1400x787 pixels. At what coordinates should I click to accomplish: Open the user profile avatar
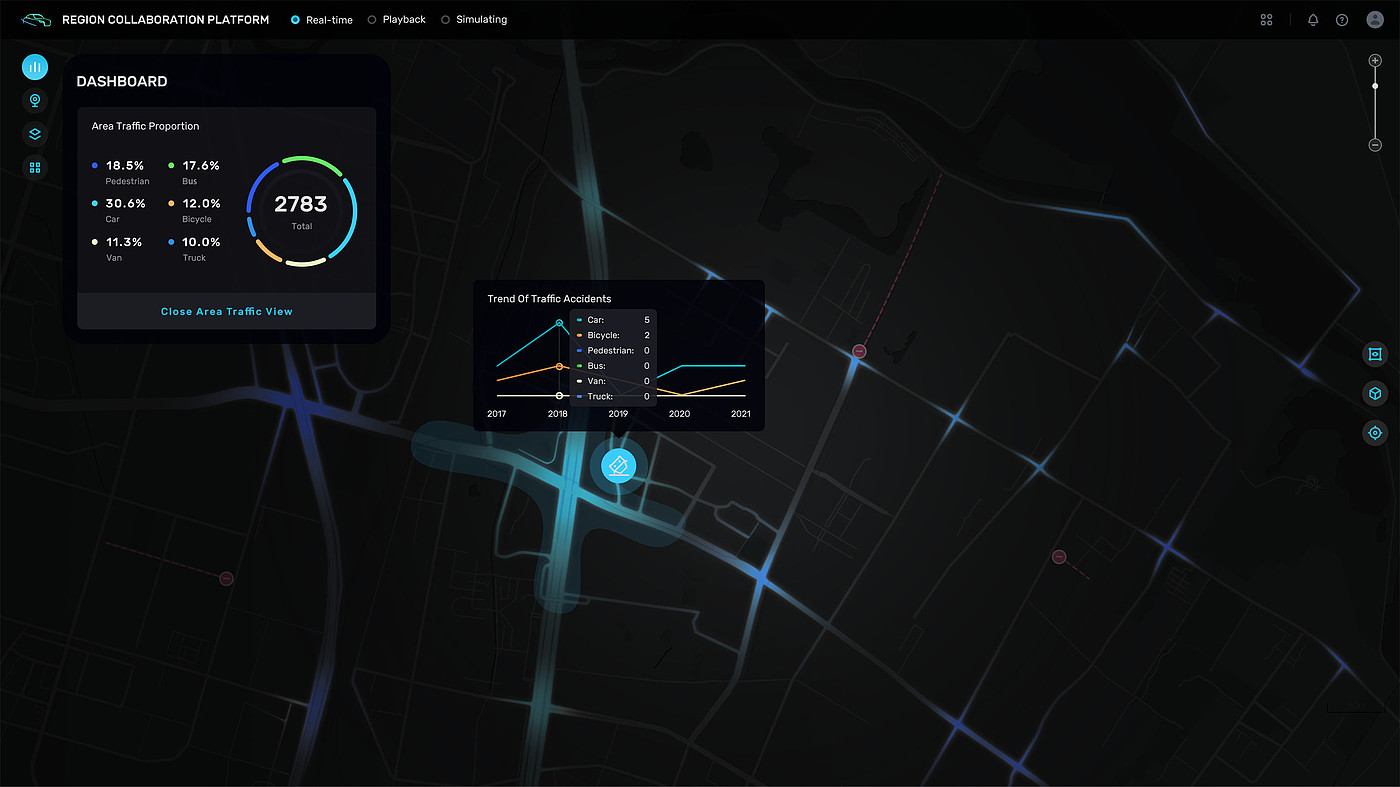tap(1374, 20)
